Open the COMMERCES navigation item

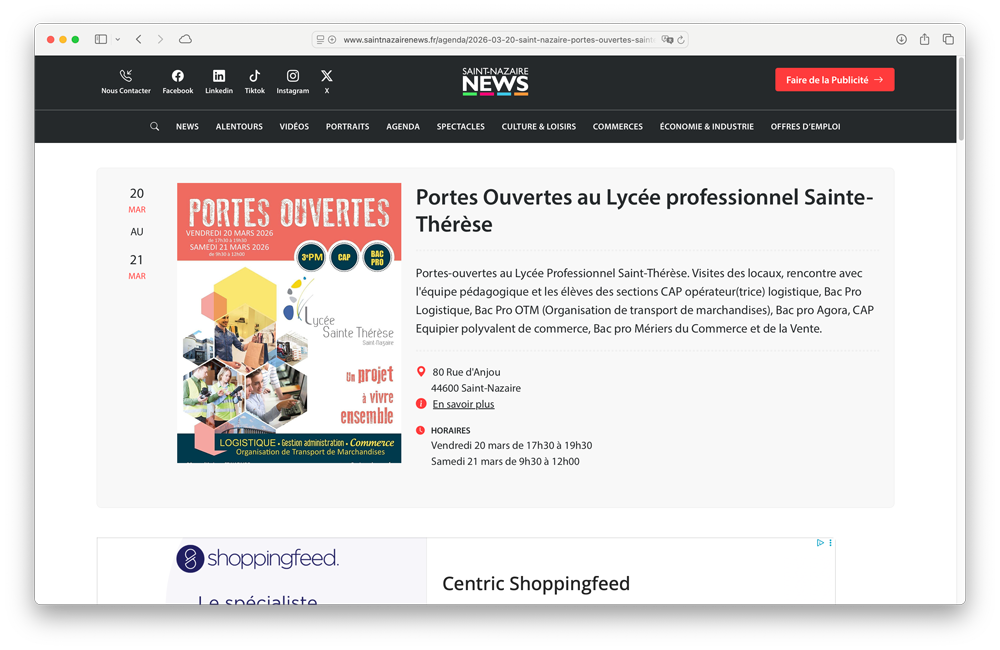point(617,127)
